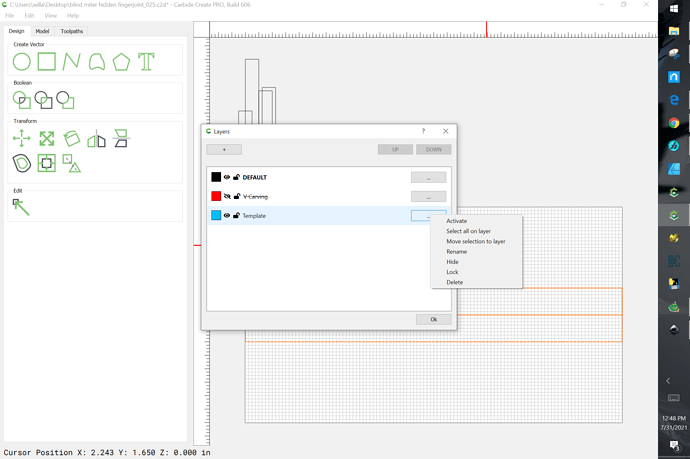Open options menu for DEFAULT layer
This screenshot has width=690, height=459.
[429, 177]
